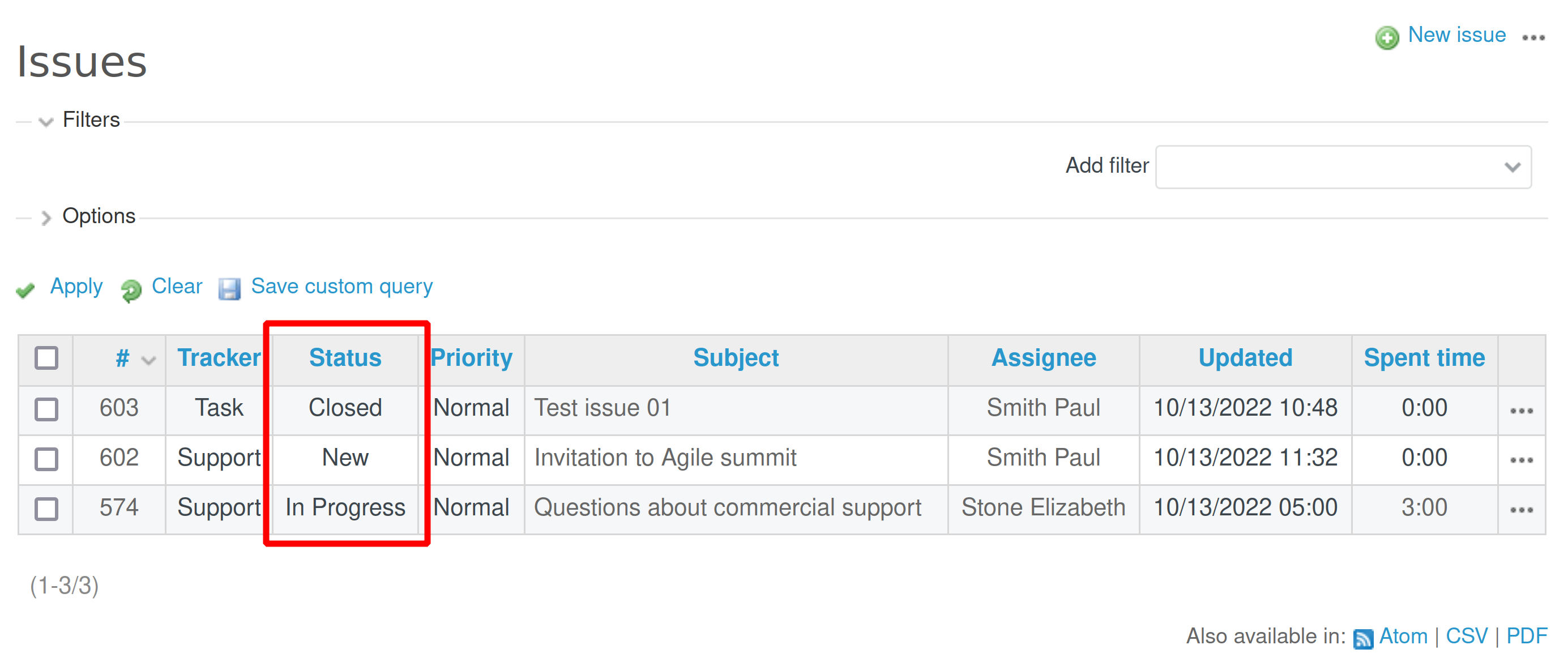Click the issue number column sort arrow
Image resolution: width=1568 pixels, height=666 pixels.
click(148, 360)
